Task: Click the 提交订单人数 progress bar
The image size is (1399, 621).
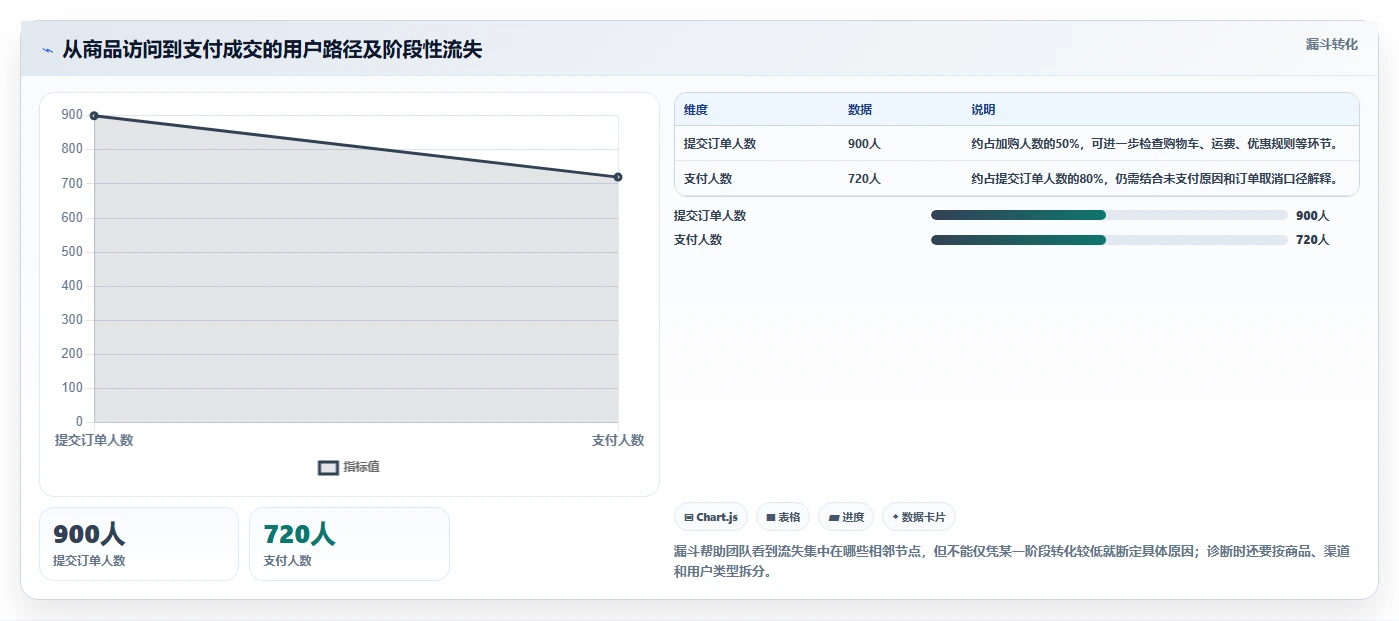Action: (x=1109, y=215)
